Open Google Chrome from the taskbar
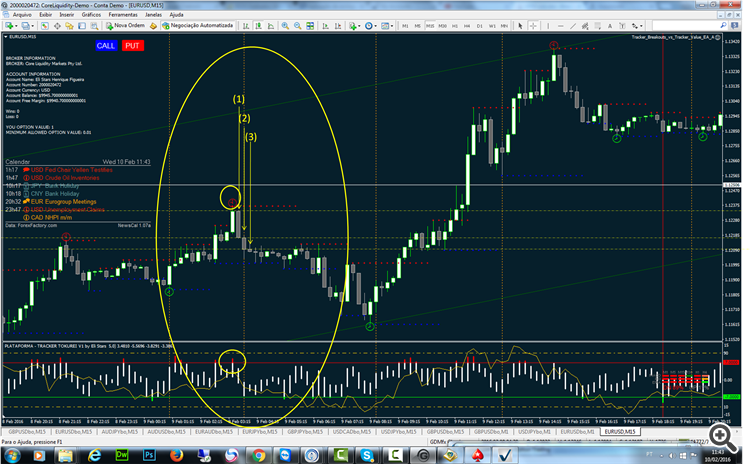750x464 pixels. point(259,455)
